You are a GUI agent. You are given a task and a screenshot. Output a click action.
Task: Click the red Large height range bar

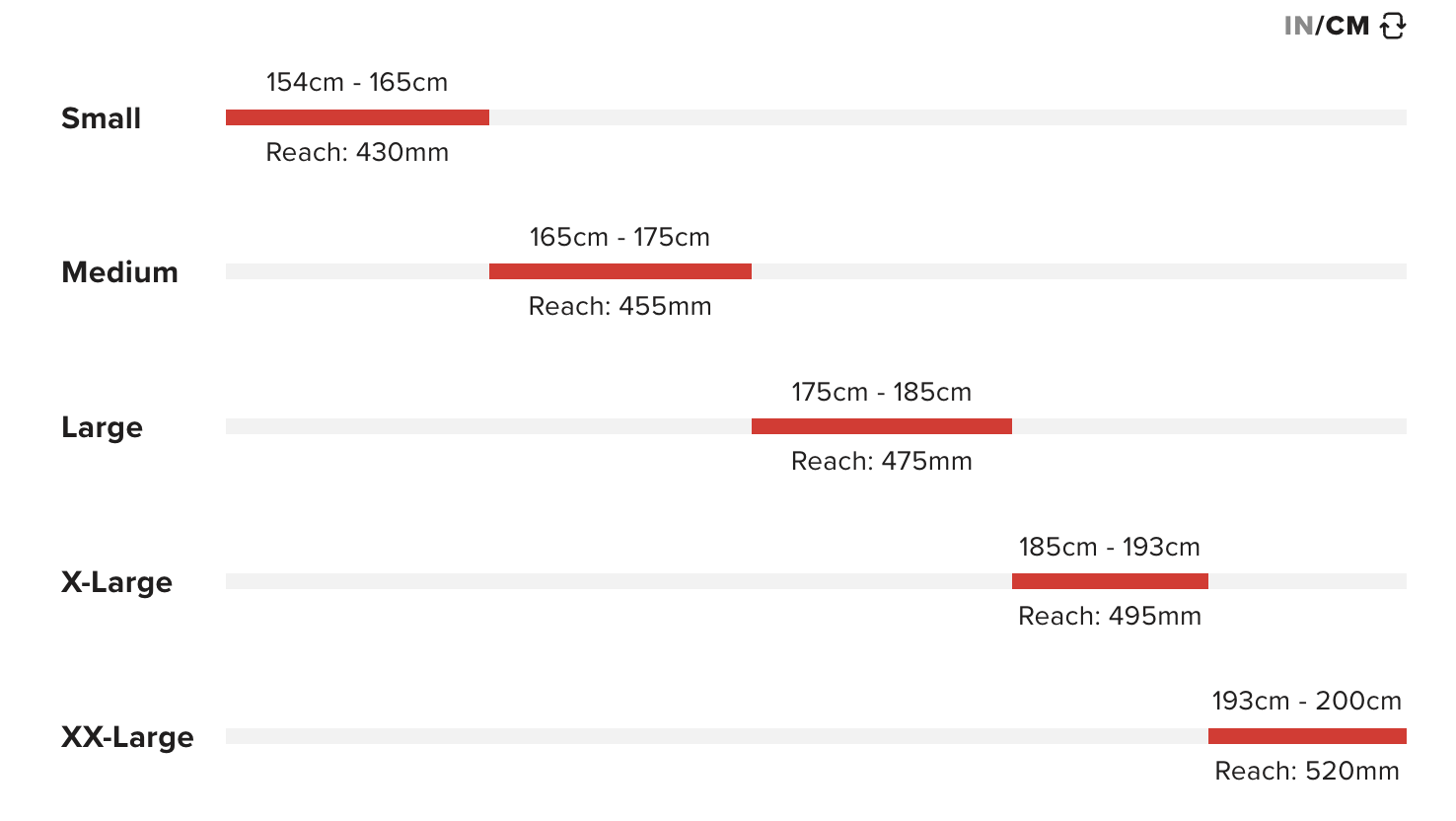click(x=881, y=426)
